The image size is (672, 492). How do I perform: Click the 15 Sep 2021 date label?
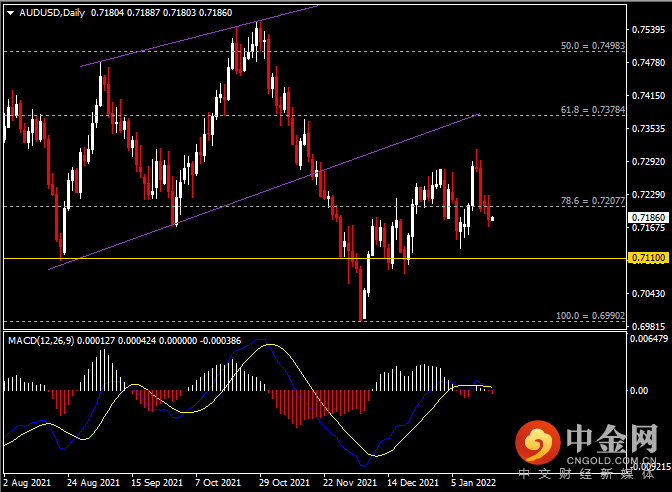[x=157, y=483]
